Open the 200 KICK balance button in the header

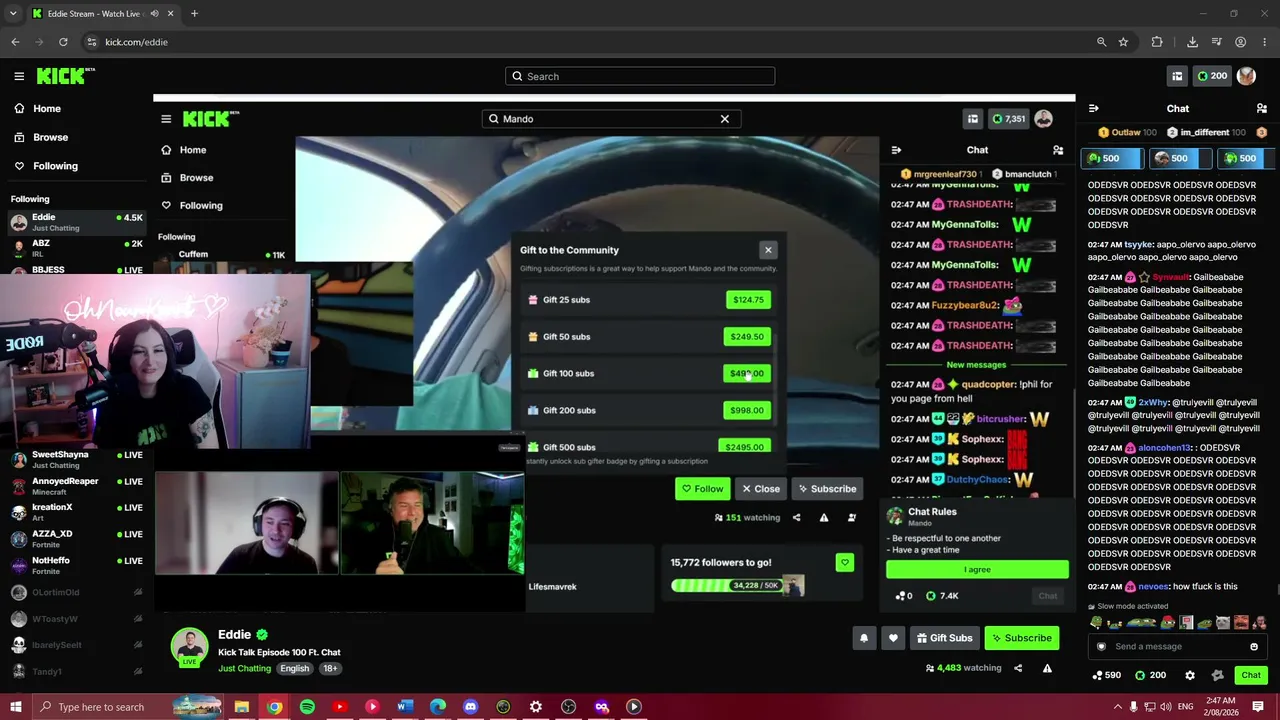[x=1212, y=76]
